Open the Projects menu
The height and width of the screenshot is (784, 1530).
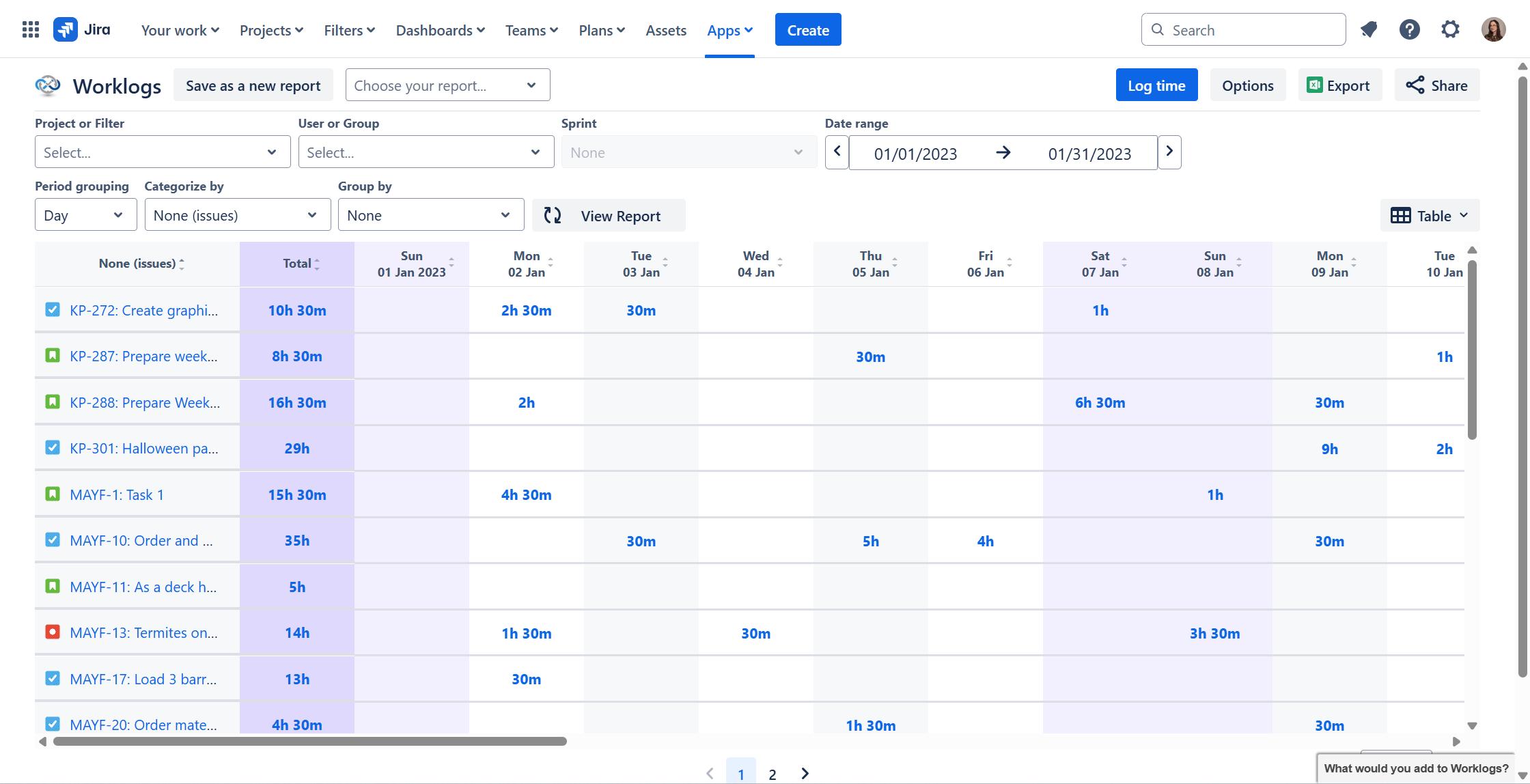[x=271, y=30]
